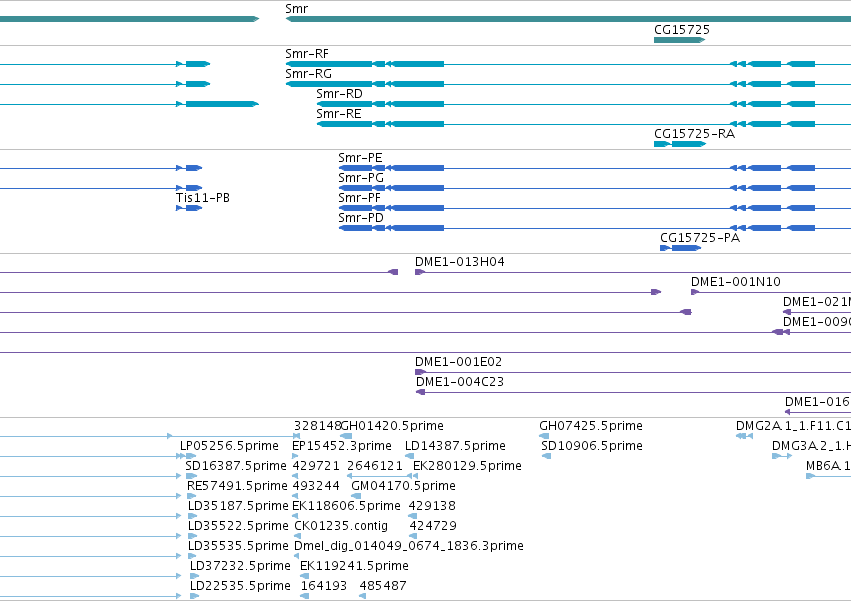Select the 429138 label
Image resolution: width=851 pixels, height=601 pixels.
(x=432, y=507)
